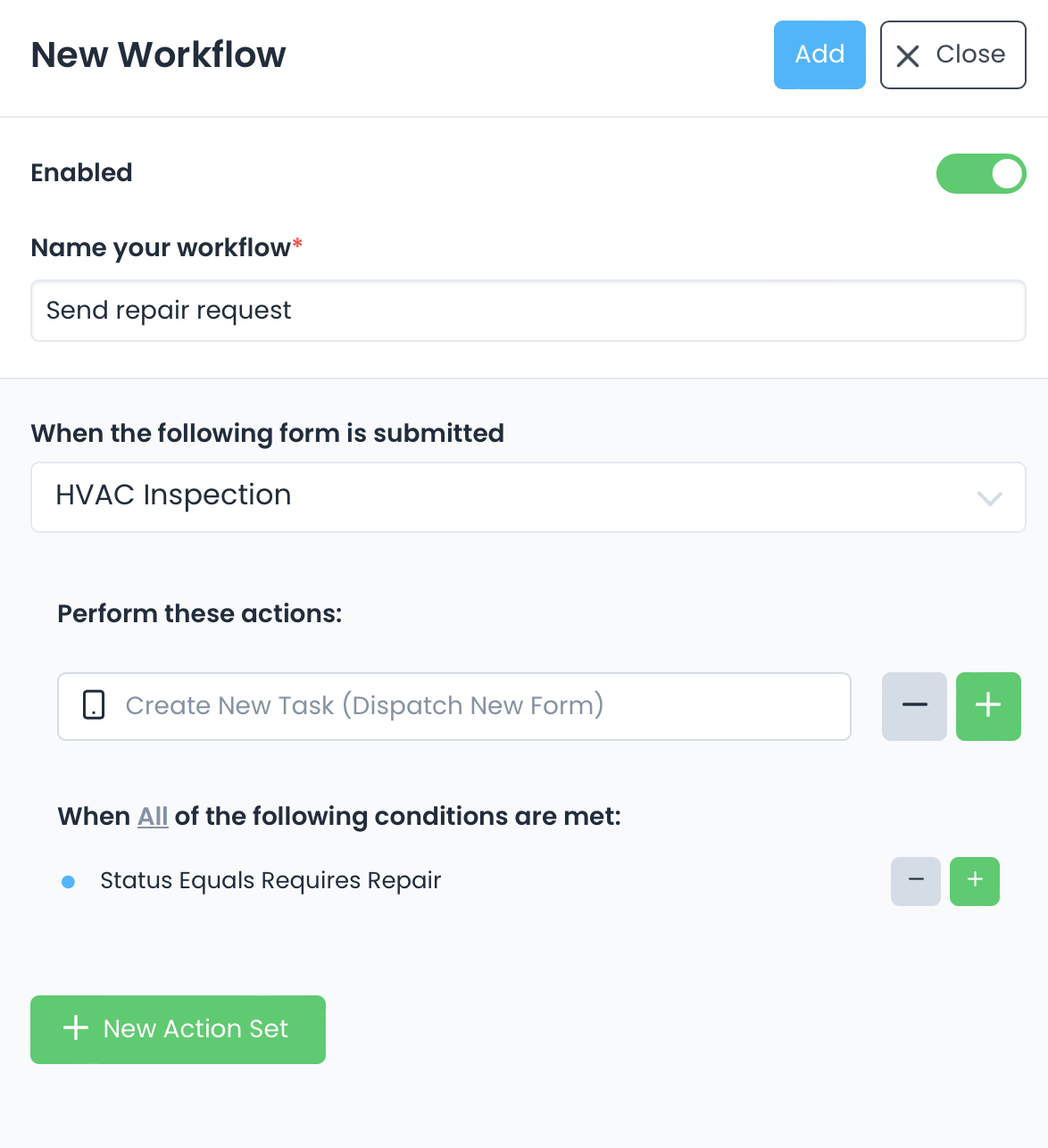Click the blue bullet beside the Status condition
1048x1148 pixels.
pyautogui.click(x=68, y=882)
